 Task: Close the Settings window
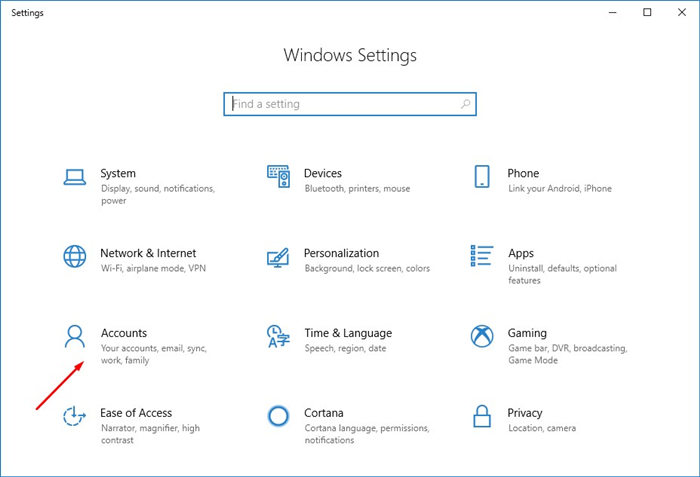pyautogui.click(x=682, y=13)
